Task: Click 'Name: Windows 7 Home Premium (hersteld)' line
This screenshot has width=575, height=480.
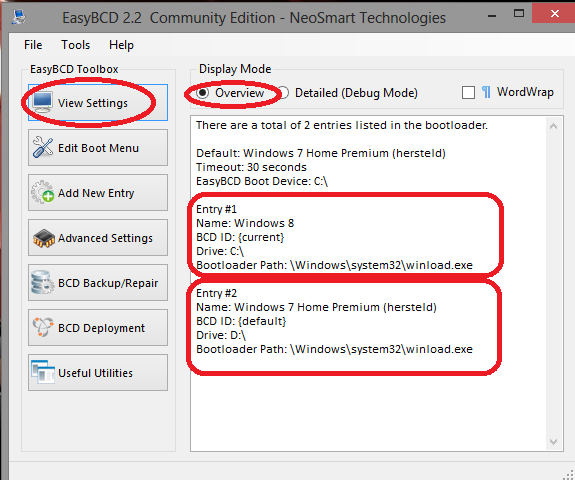Action: point(316,307)
